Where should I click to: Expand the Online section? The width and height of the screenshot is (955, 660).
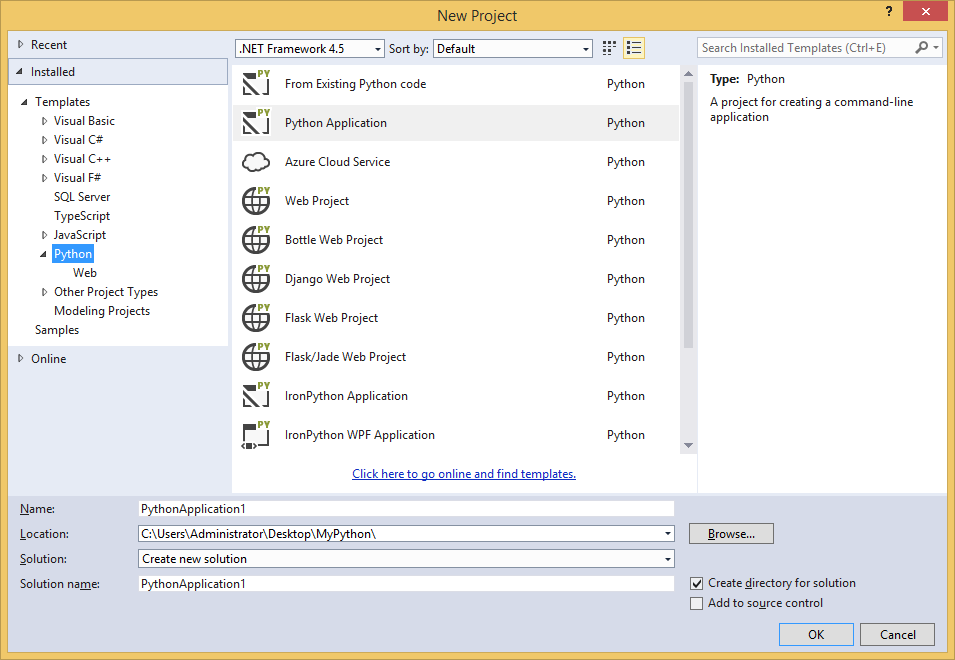coord(22,359)
